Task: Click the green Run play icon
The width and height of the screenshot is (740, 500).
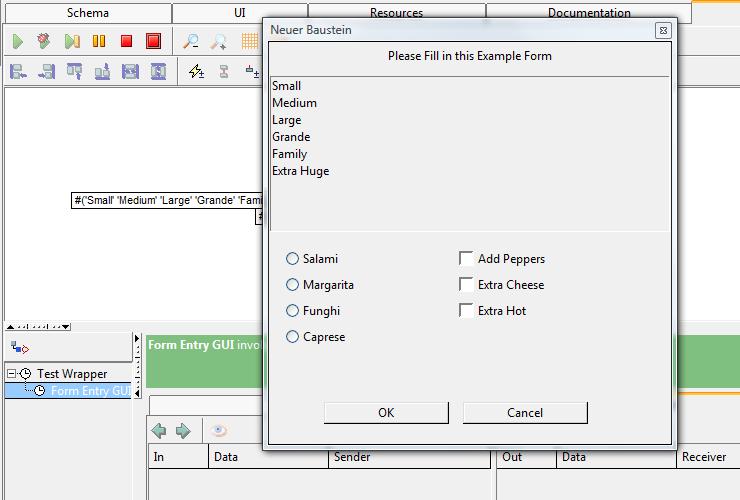Action: 18,41
